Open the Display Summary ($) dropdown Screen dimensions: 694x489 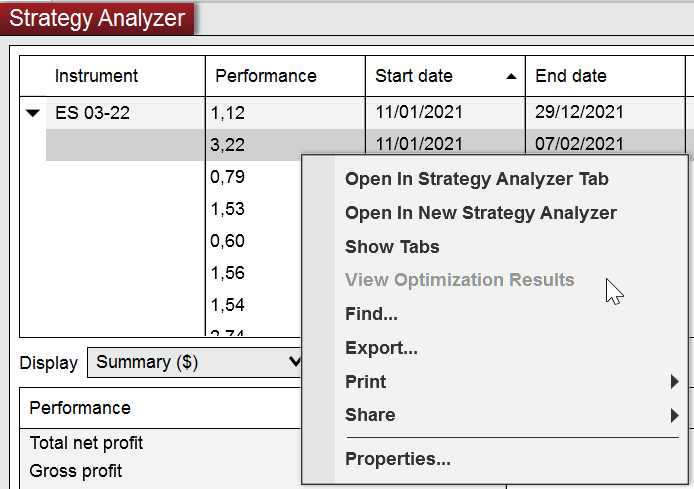197,362
